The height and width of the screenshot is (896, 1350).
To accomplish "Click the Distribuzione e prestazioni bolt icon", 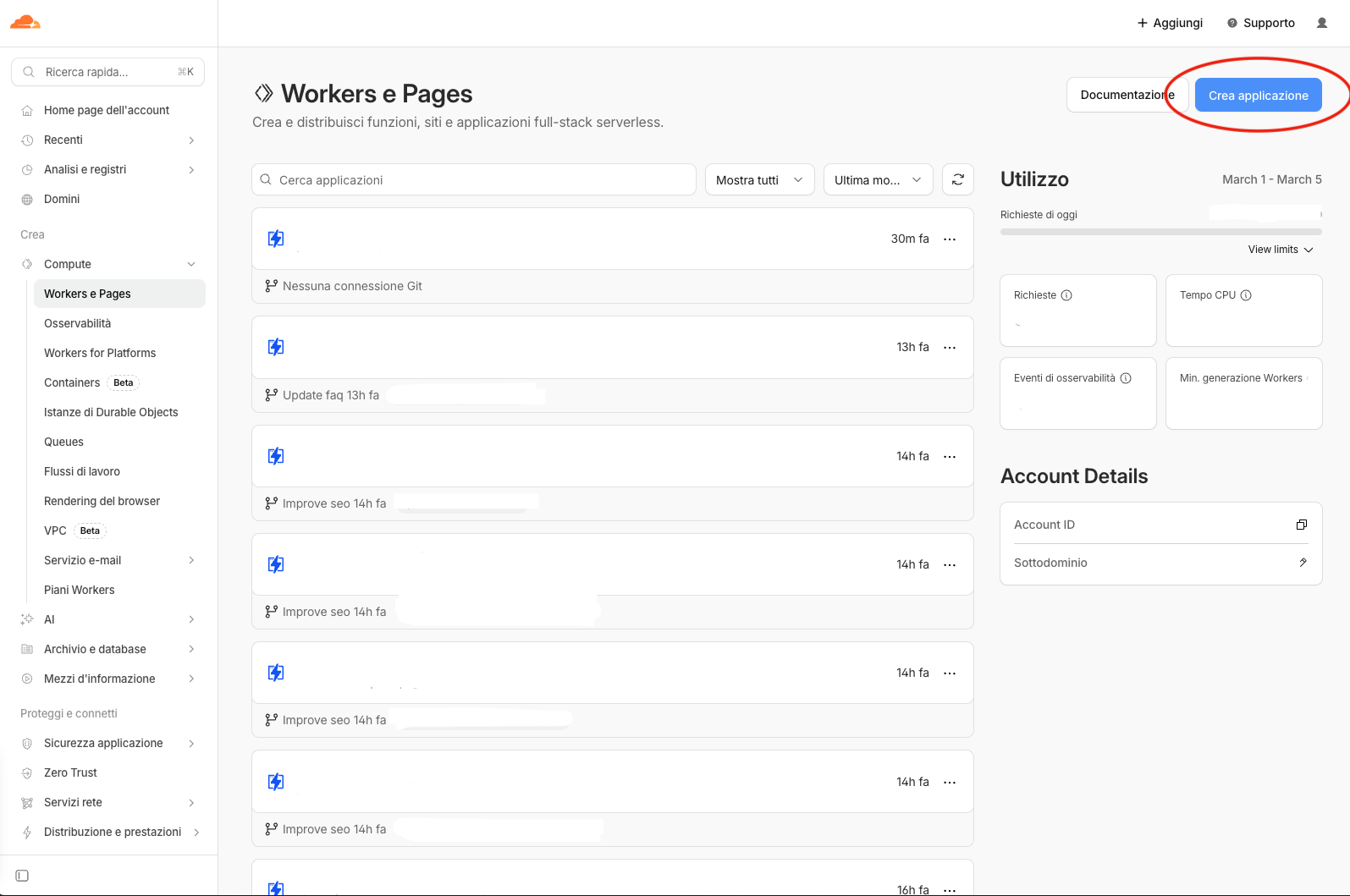I will pyautogui.click(x=27, y=832).
